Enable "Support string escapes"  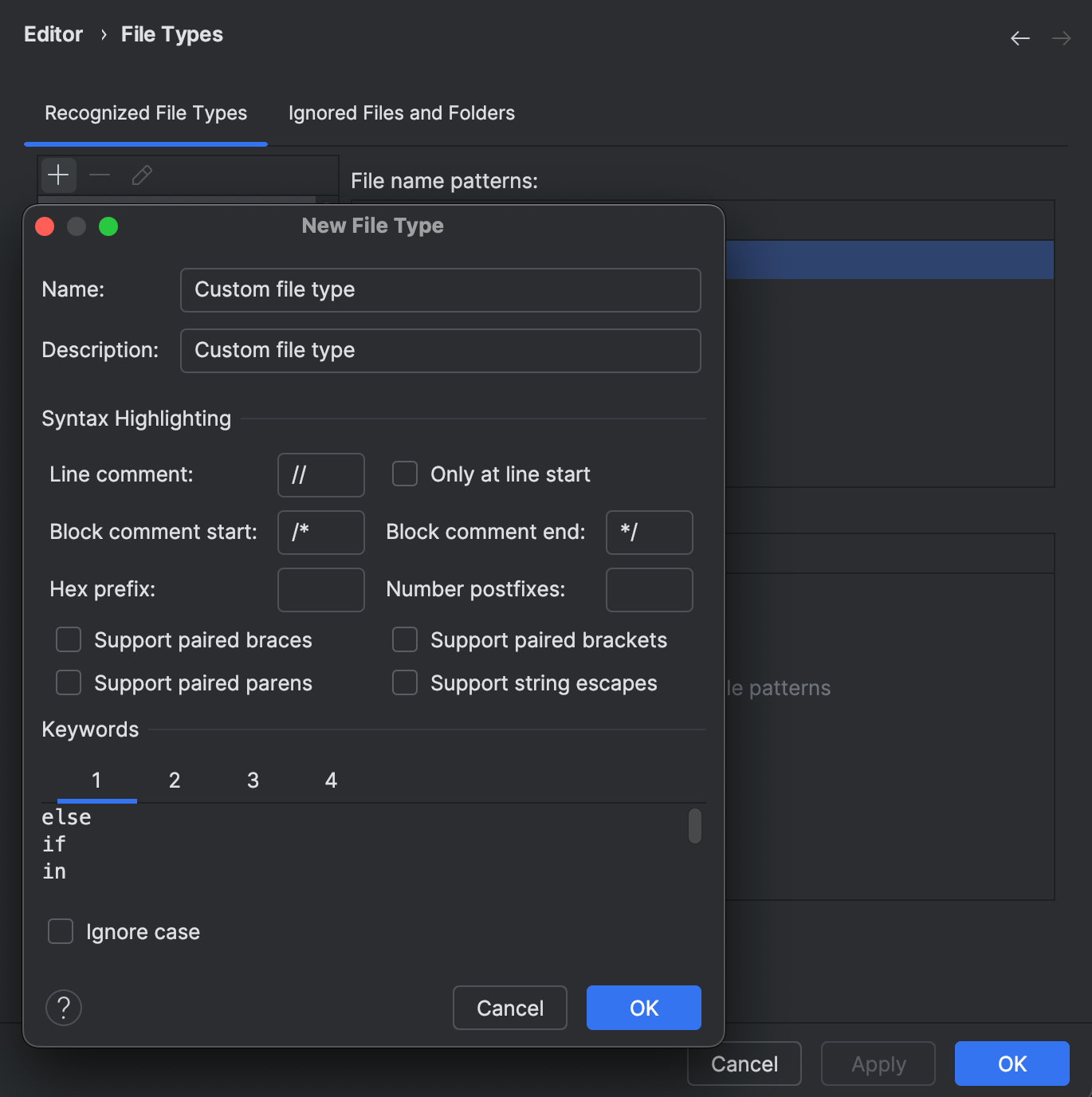tap(405, 682)
